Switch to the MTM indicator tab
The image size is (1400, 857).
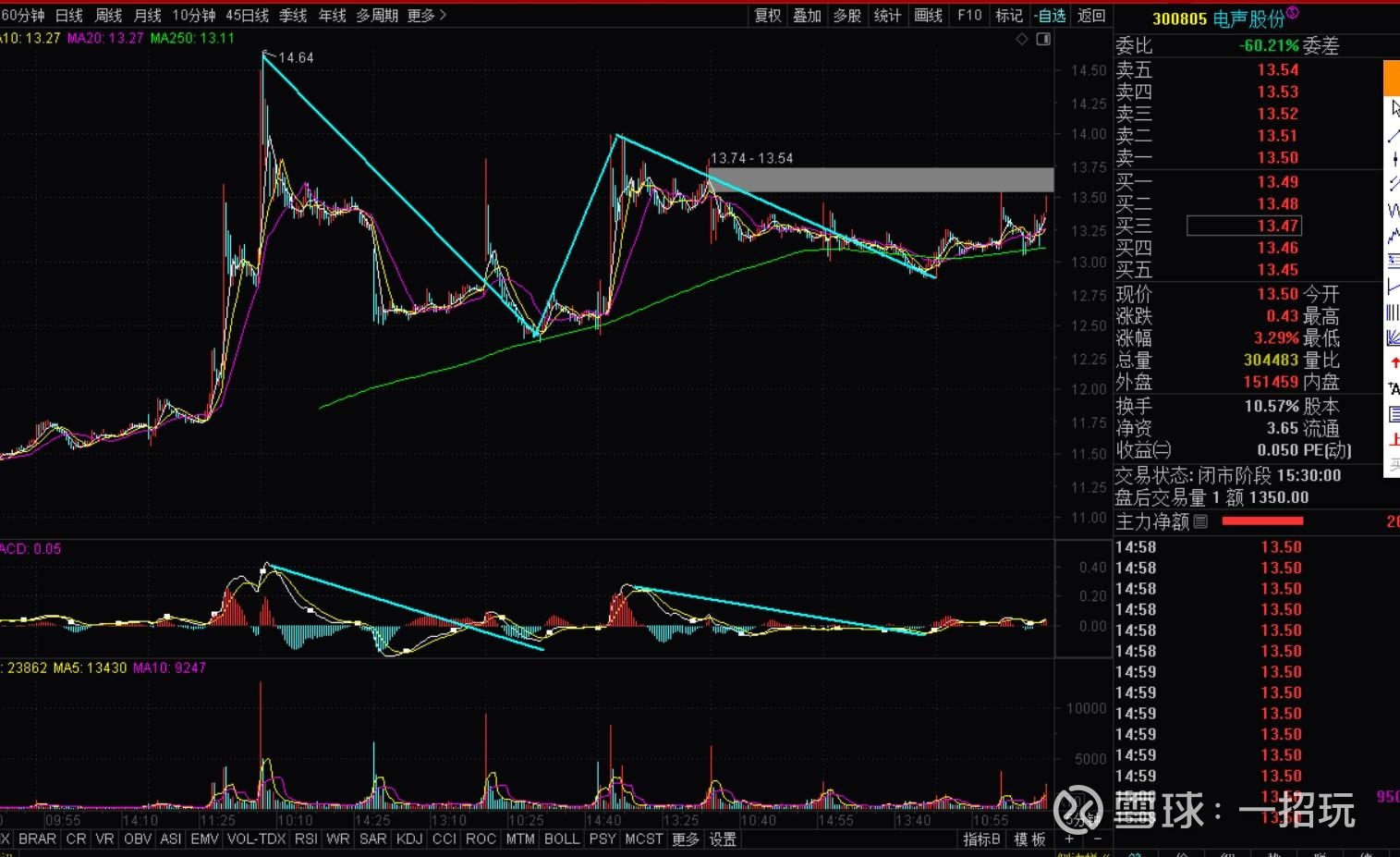520,839
